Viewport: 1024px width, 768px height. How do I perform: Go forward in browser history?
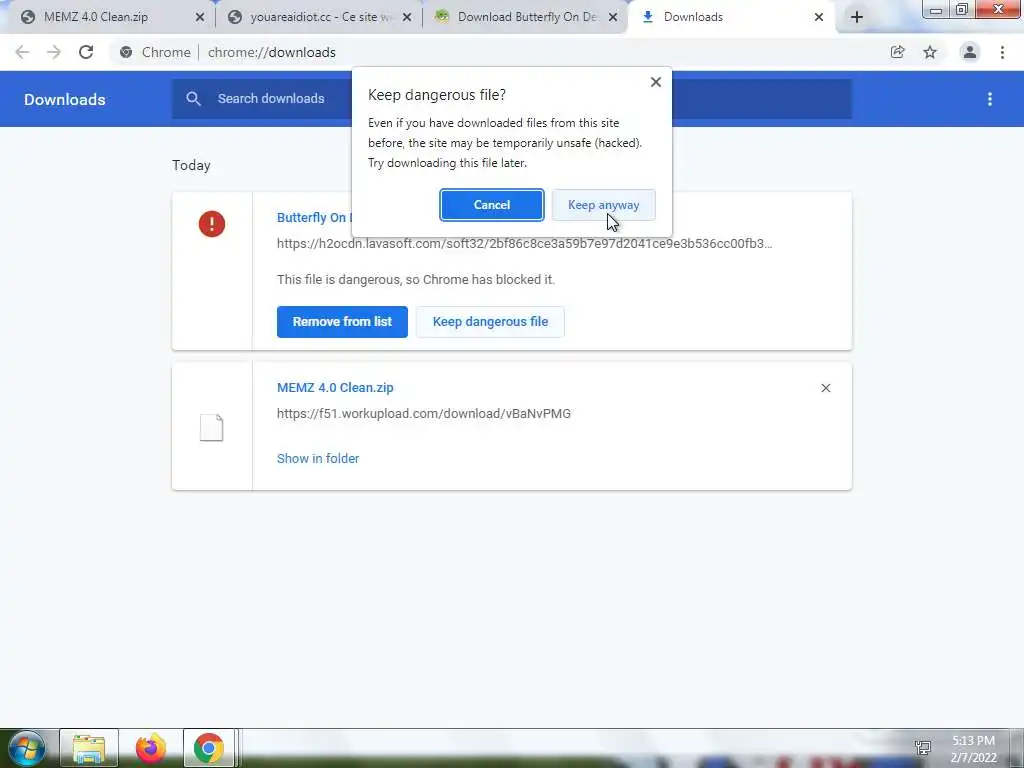coord(54,52)
